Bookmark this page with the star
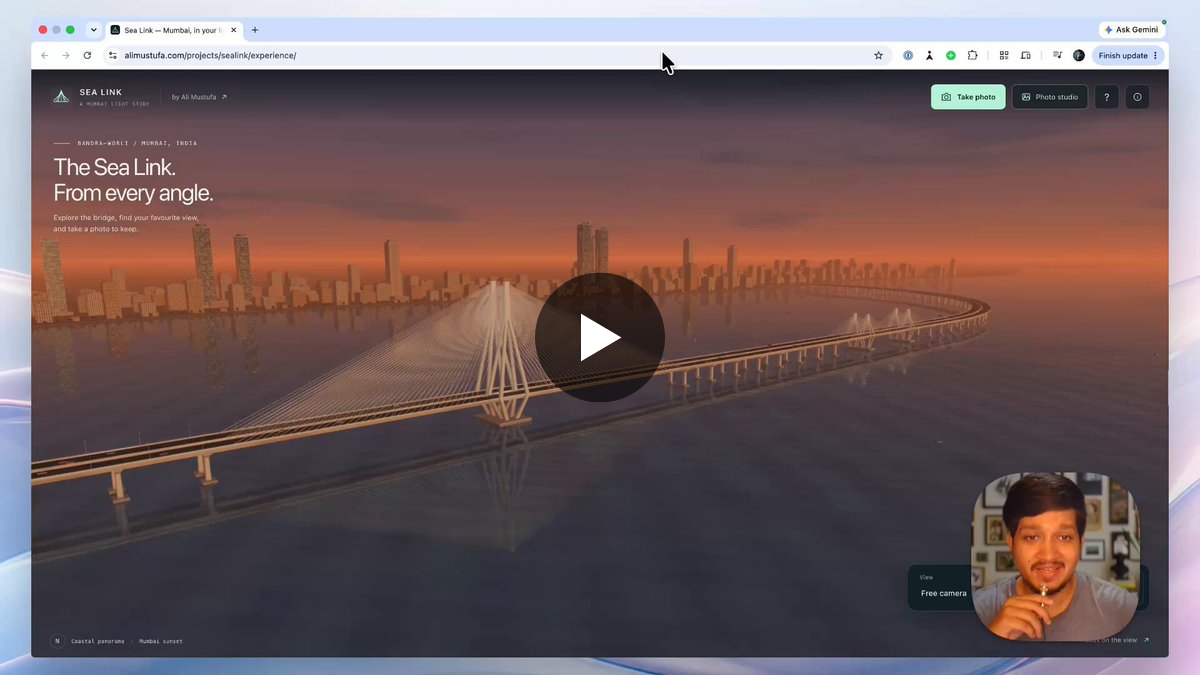This screenshot has height=675, width=1200. click(879, 56)
